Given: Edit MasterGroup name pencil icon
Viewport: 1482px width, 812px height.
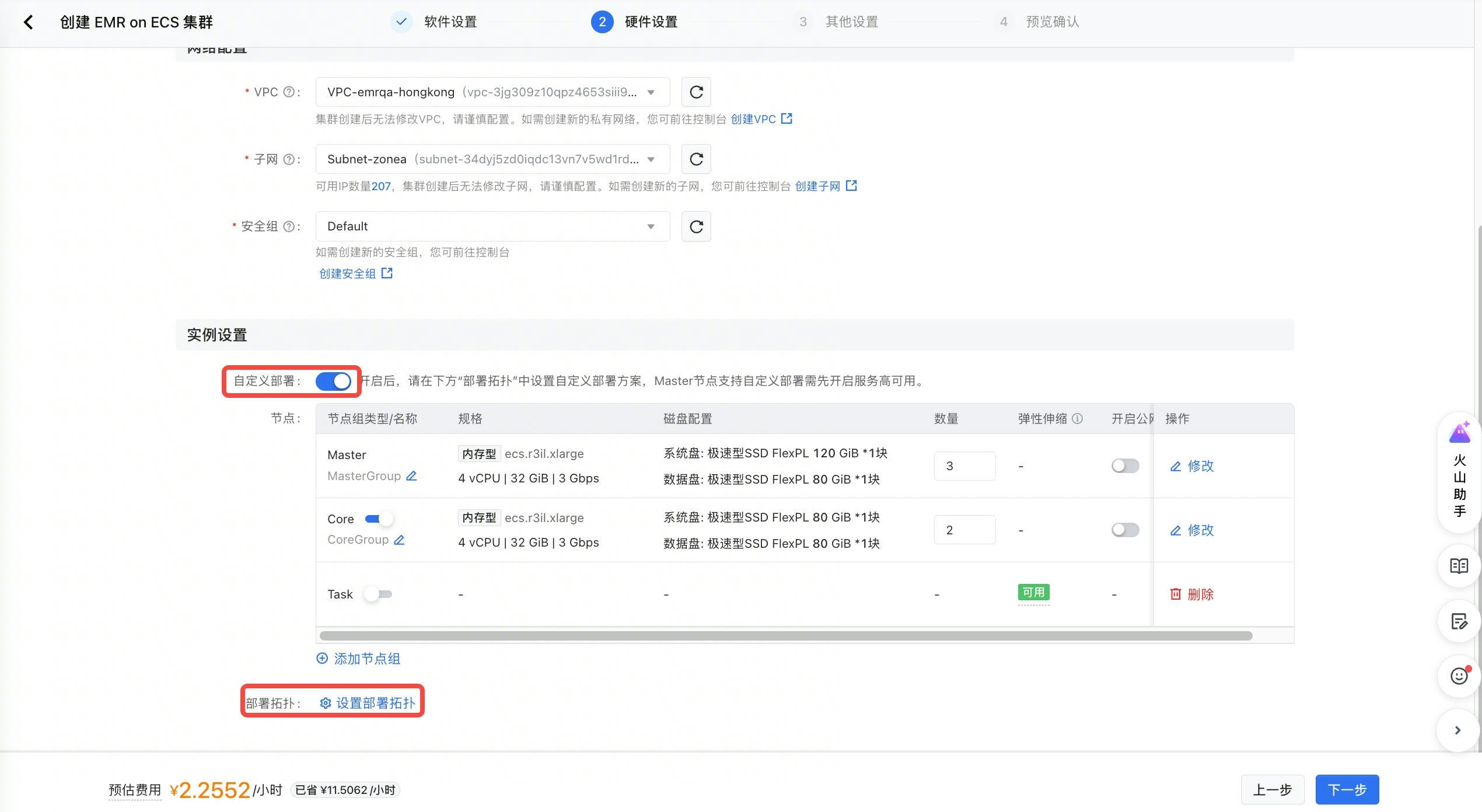Looking at the screenshot, I should pyautogui.click(x=411, y=476).
